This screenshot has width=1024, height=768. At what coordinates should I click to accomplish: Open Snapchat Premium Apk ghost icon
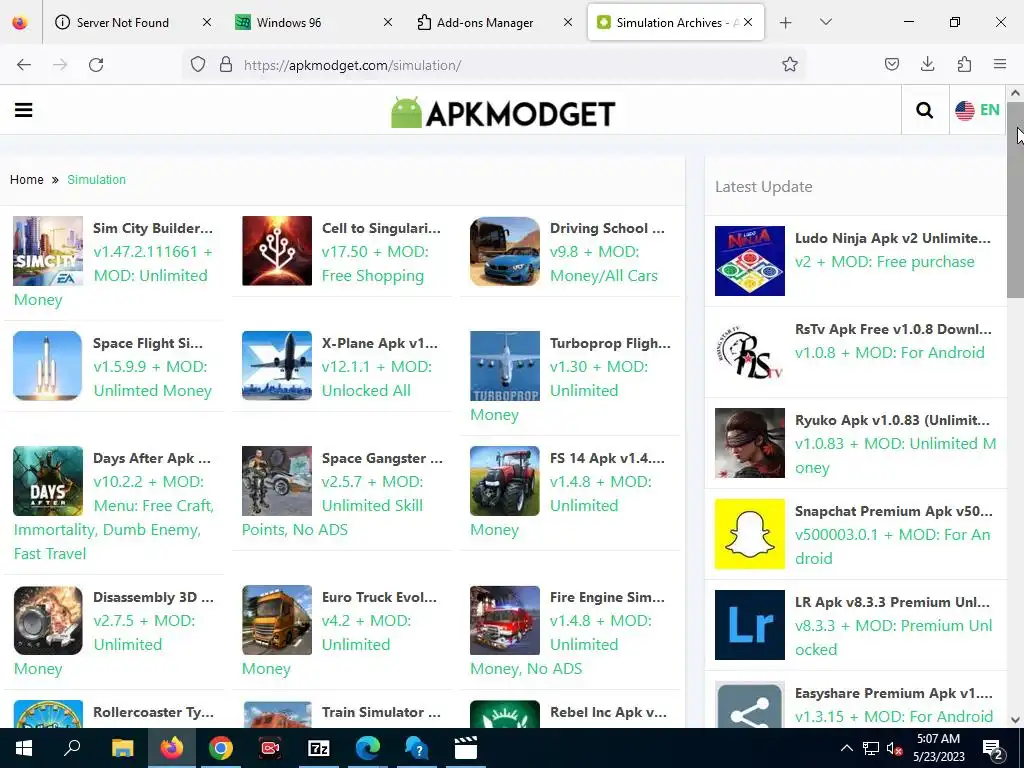[x=750, y=534]
